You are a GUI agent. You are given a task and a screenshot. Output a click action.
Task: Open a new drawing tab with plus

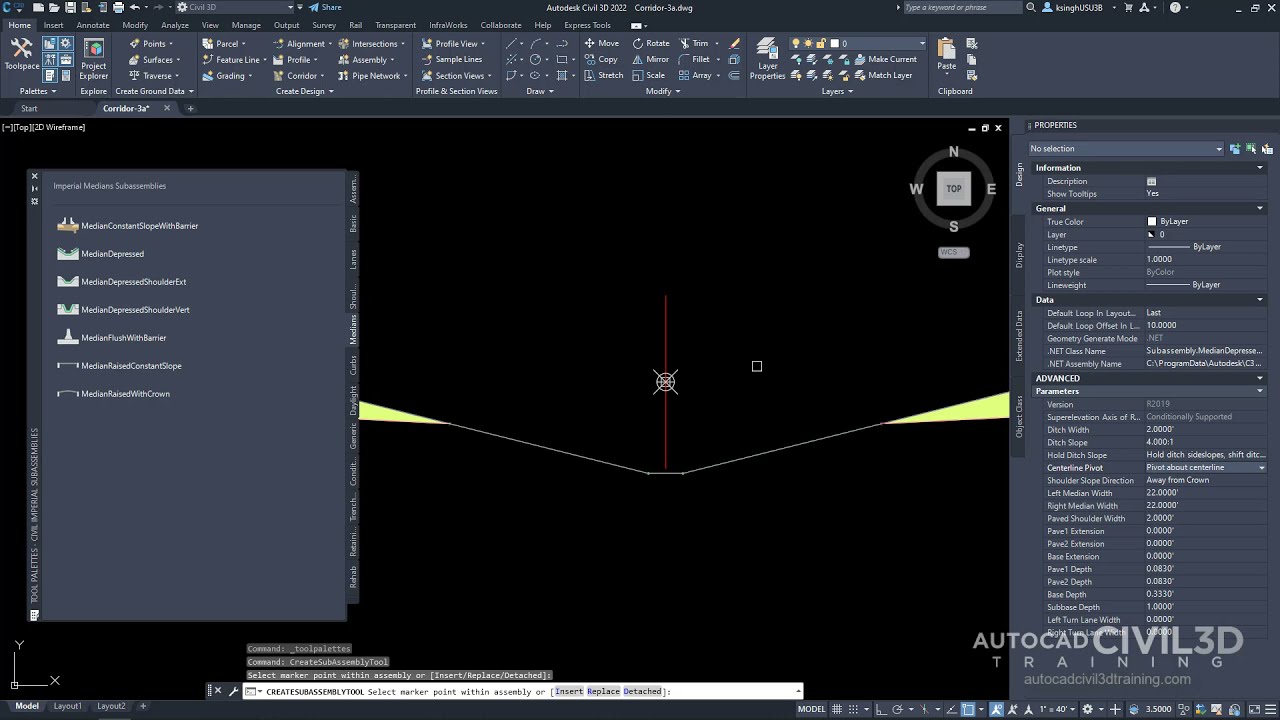click(x=190, y=108)
